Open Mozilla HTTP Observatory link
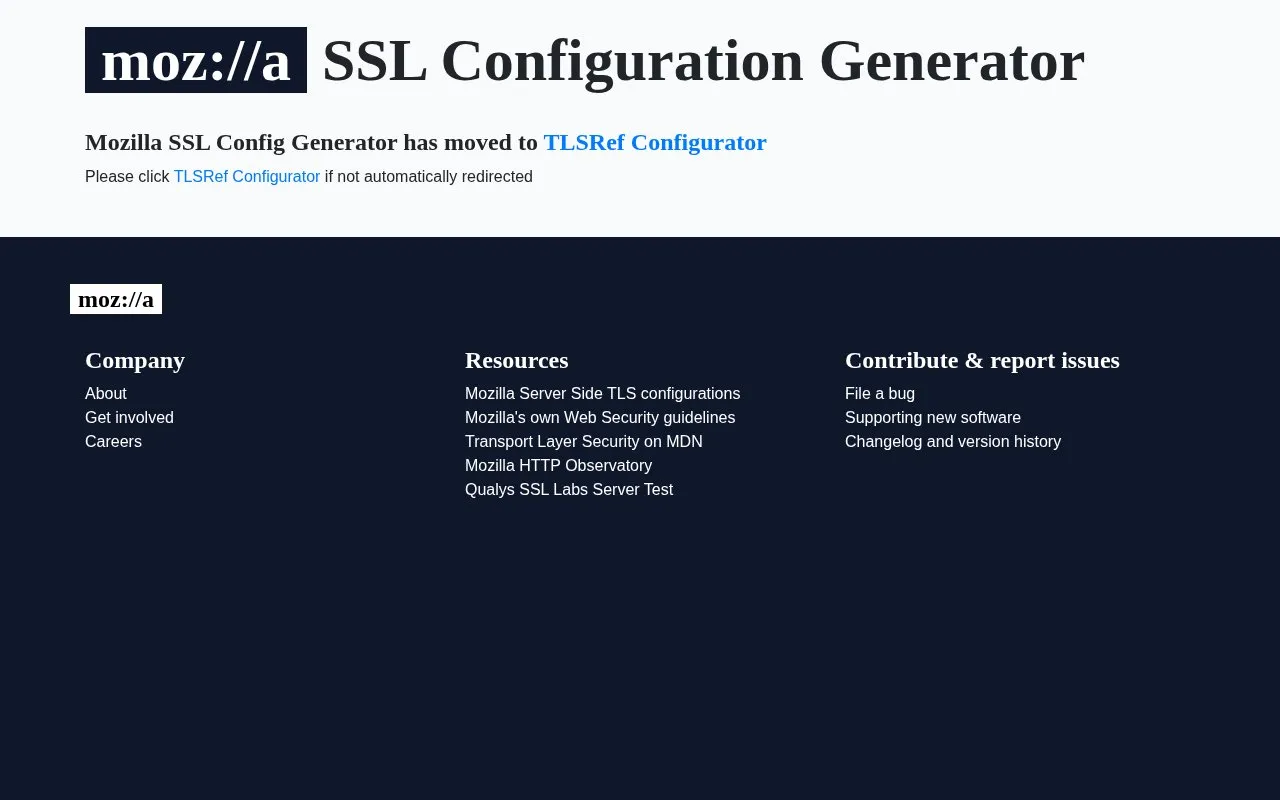This screenshot has width=1280, height=800. point(558,465)
